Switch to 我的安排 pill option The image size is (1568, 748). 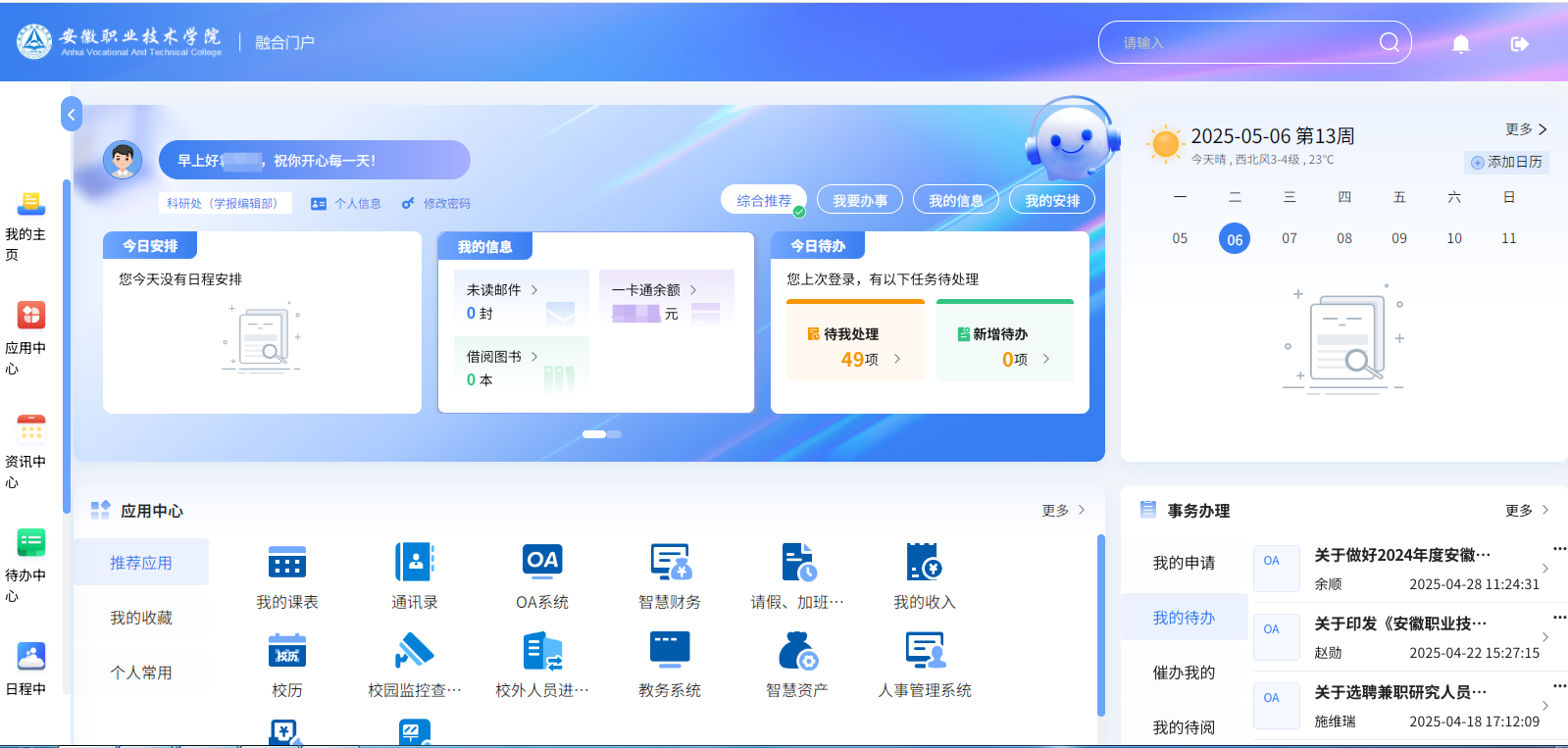click(x=1052, y=200)
